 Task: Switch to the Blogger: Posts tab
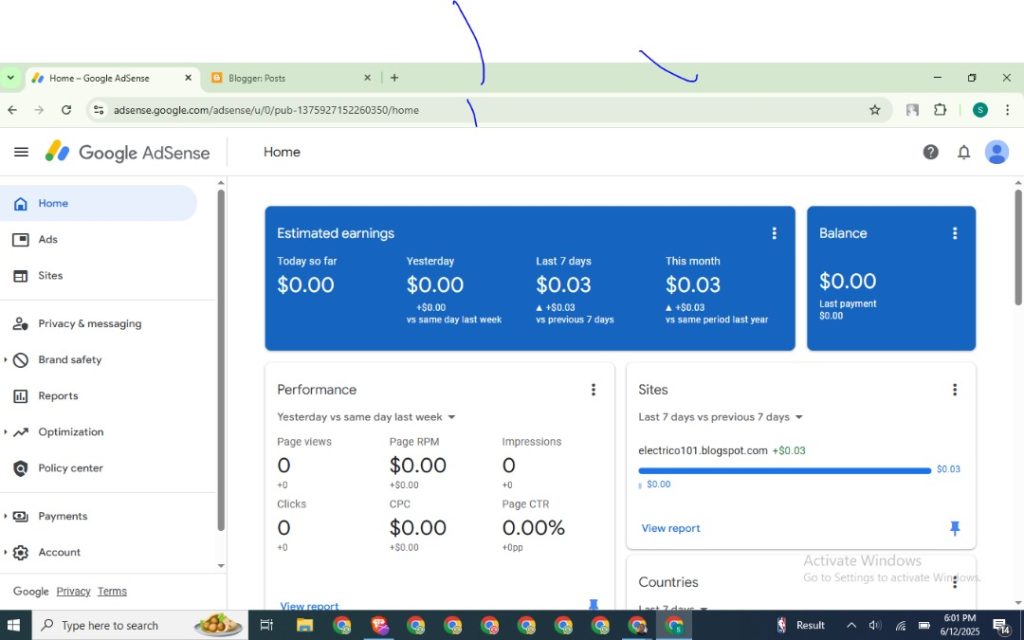point(290,78)
